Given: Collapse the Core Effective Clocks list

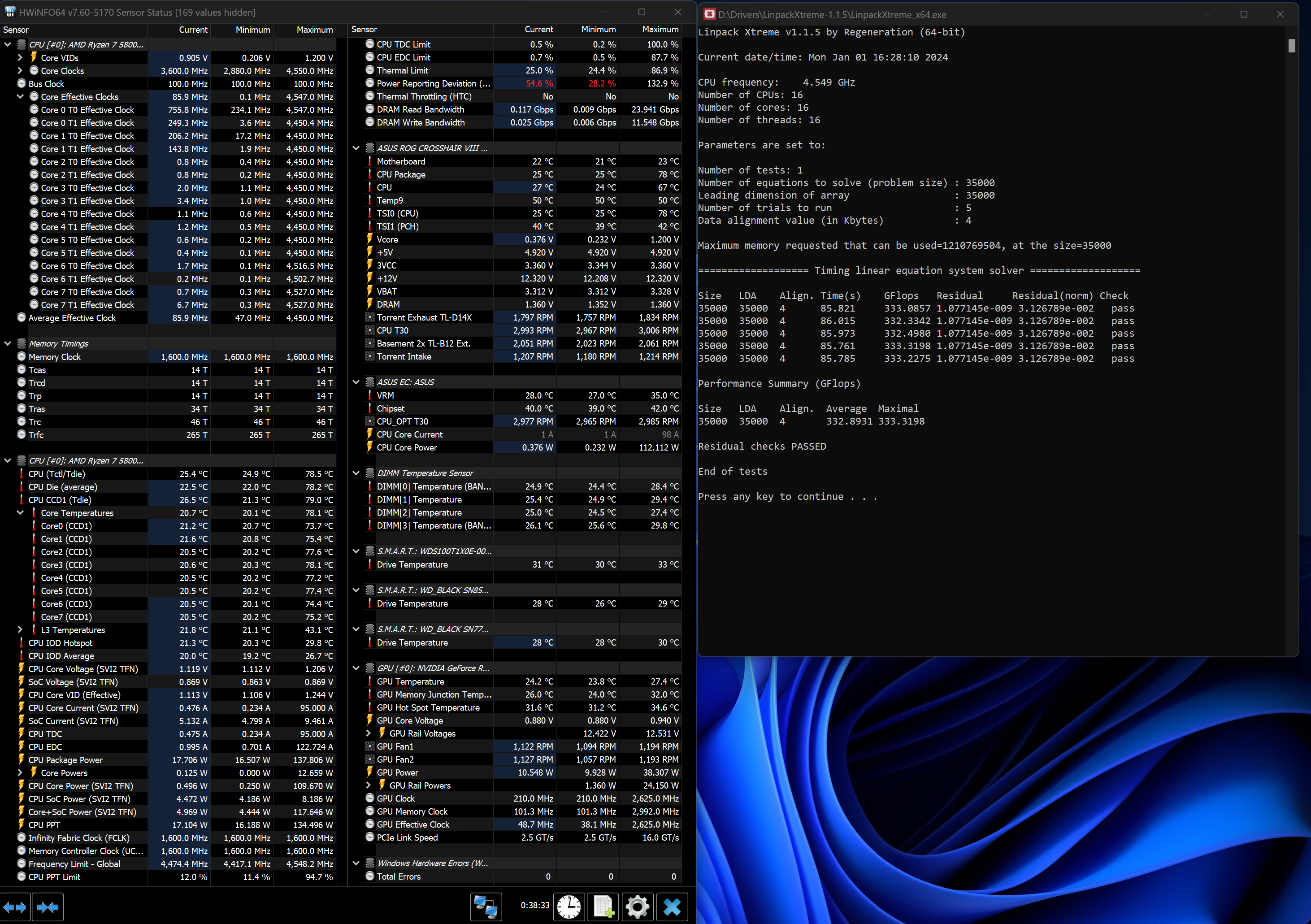Looking at the screenshot, I should (x=20, y=96).
